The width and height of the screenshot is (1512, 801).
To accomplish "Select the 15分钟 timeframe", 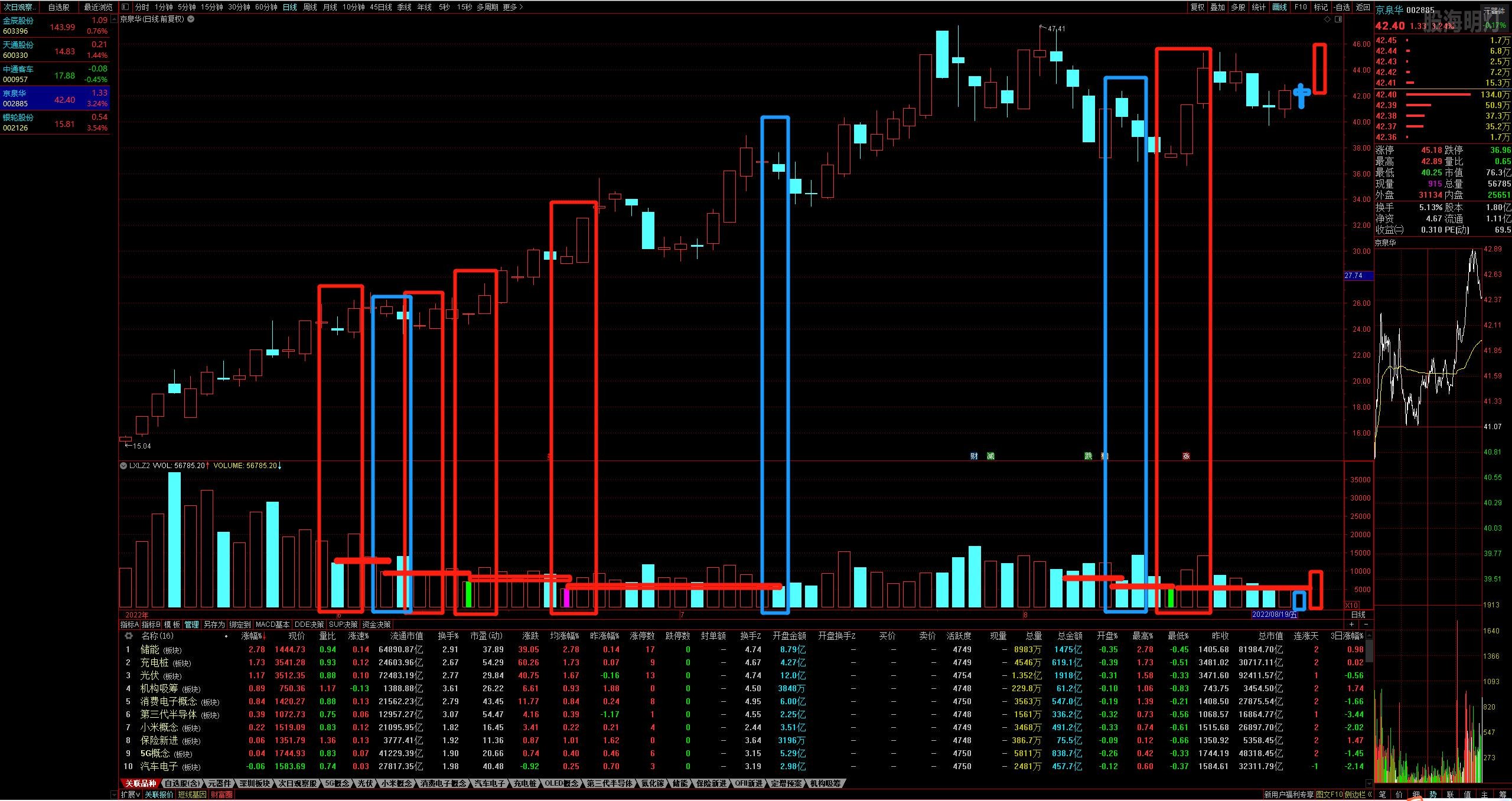I will click(x=211, y=7).
